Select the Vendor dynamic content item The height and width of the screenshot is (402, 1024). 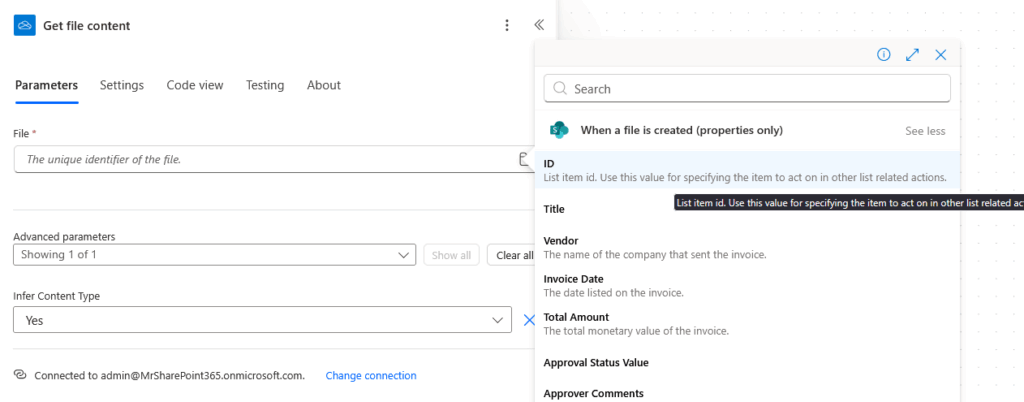click(747, 247)
